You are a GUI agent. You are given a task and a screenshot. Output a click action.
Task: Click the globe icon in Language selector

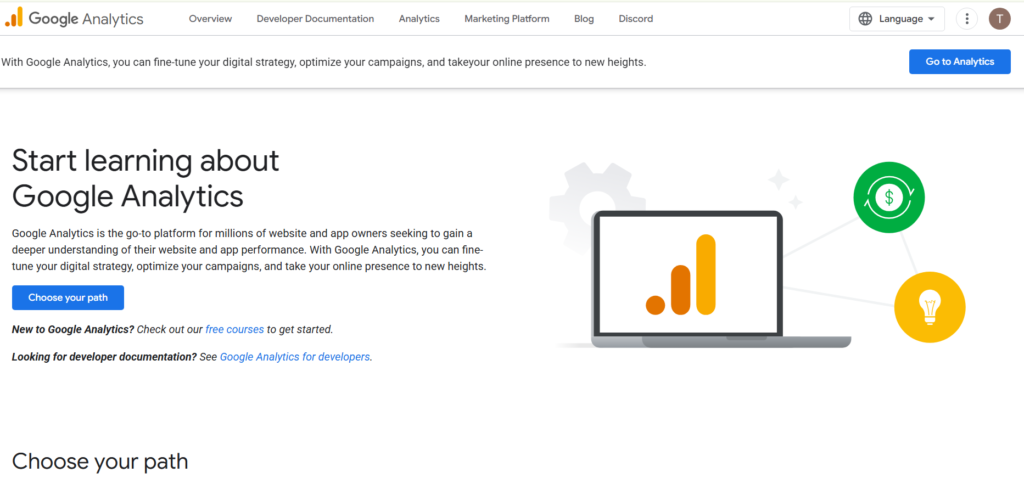[865, 19]
